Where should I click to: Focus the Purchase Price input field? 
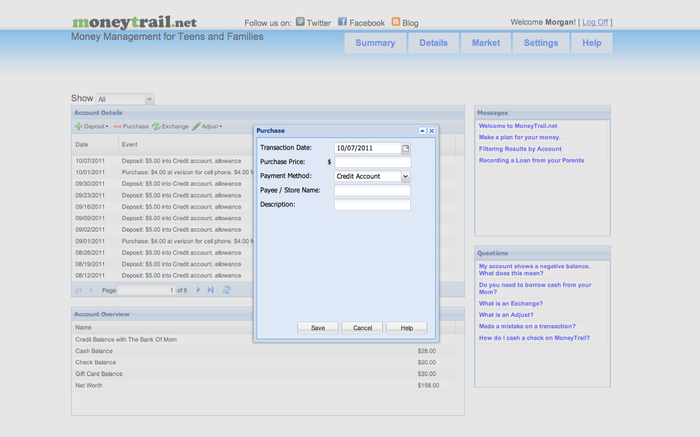pos(372,162)
